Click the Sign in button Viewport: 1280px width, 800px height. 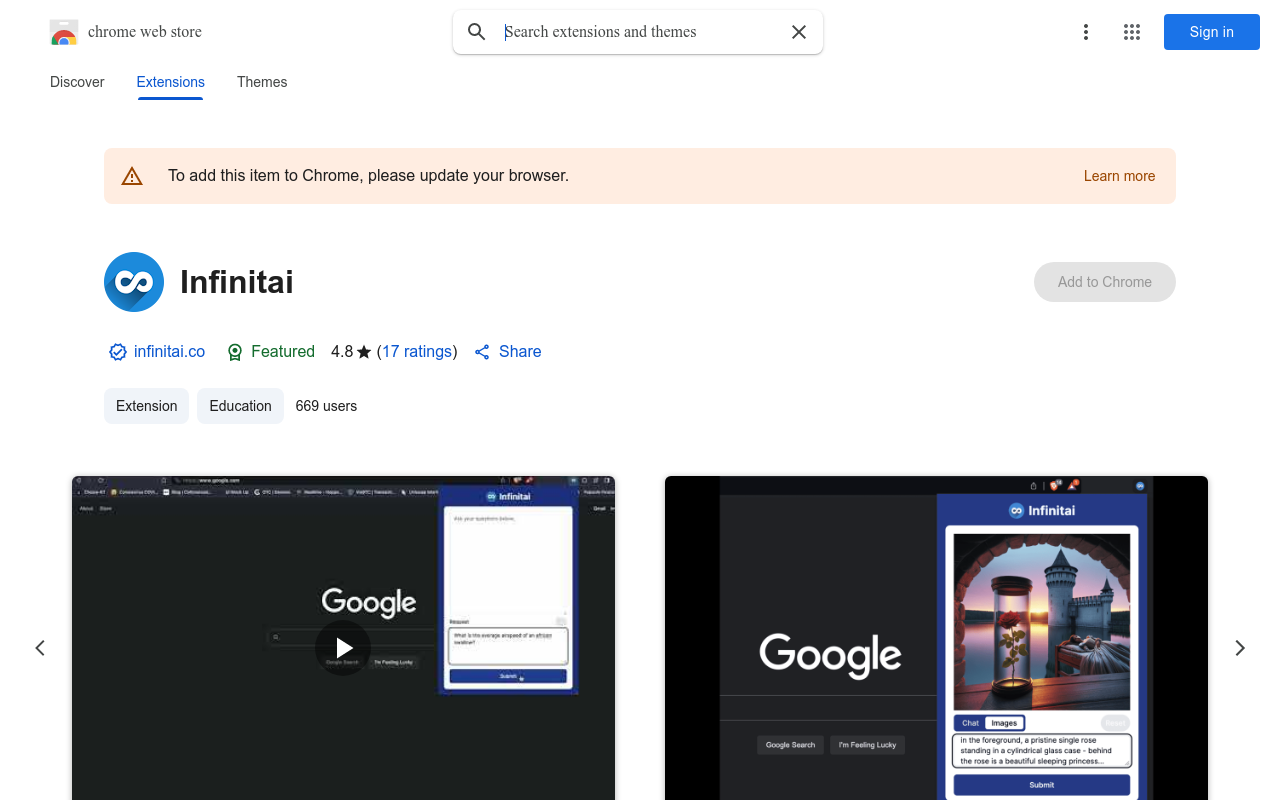pyautogui.click(x=1212, y=32)
